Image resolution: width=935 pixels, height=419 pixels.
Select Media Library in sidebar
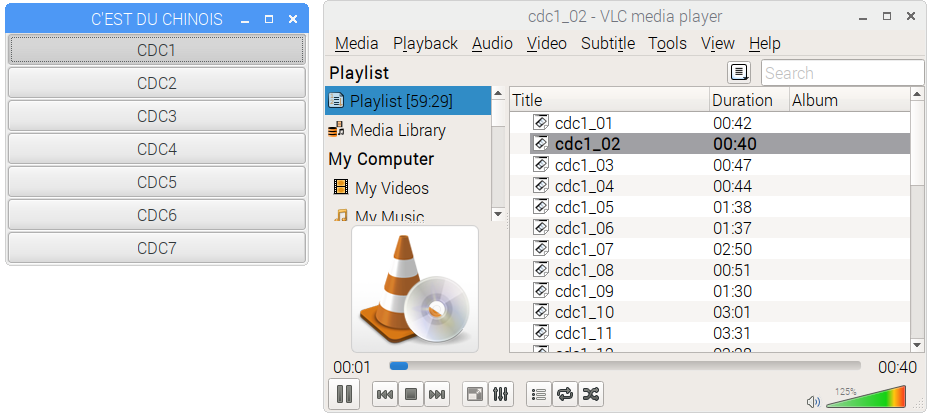coord(408,130)
